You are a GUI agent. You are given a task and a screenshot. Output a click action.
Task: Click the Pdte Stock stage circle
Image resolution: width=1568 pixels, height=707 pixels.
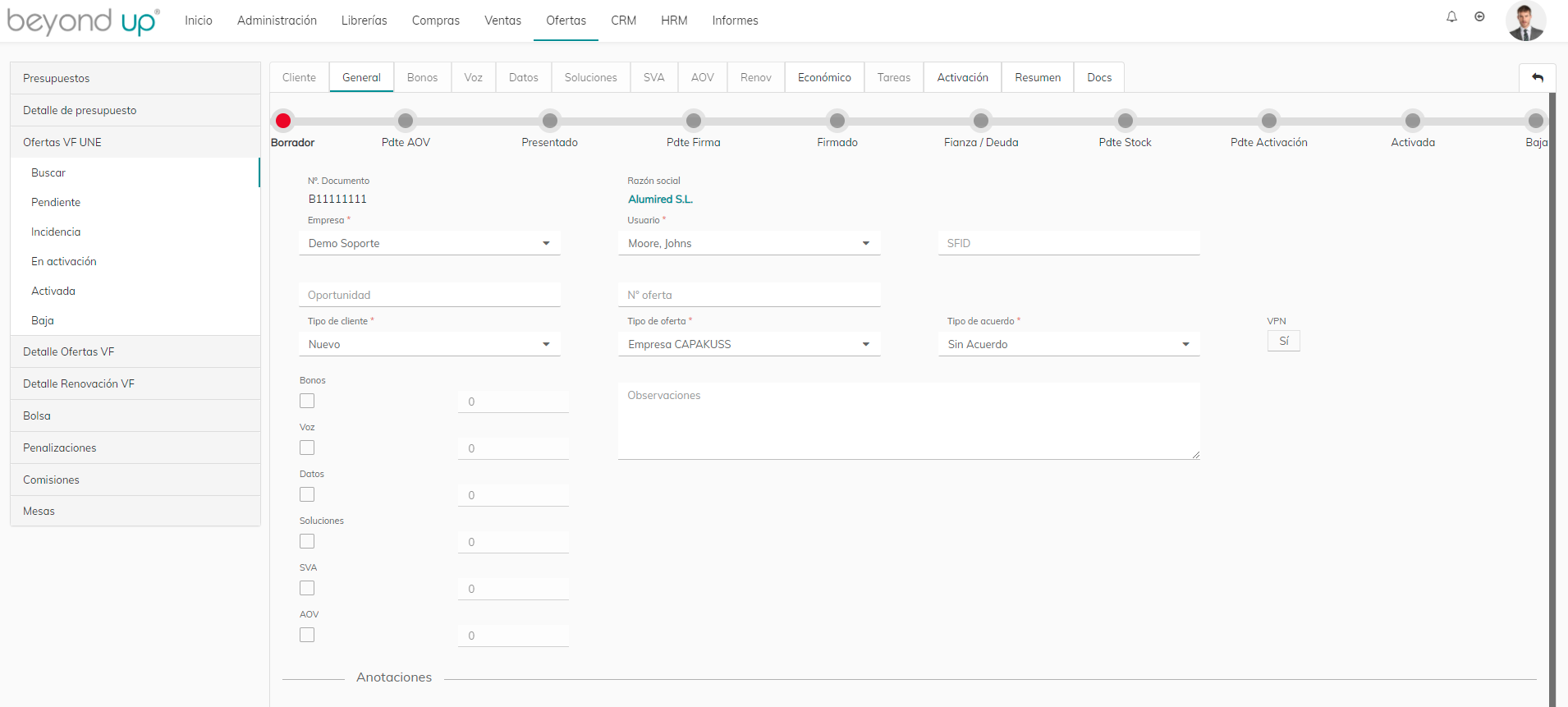coord(1125,121)
